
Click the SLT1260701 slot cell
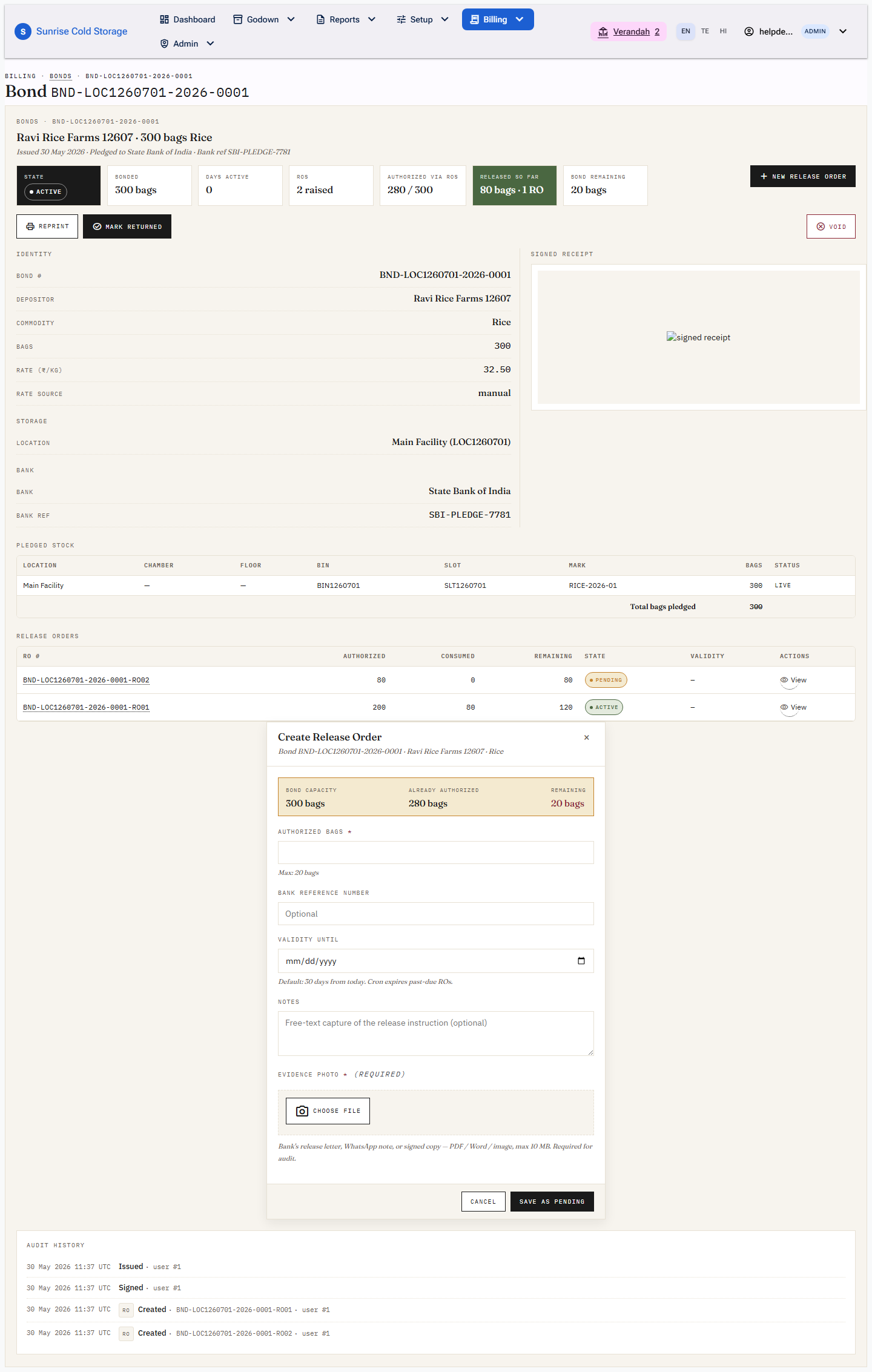(x=465, y=585)
